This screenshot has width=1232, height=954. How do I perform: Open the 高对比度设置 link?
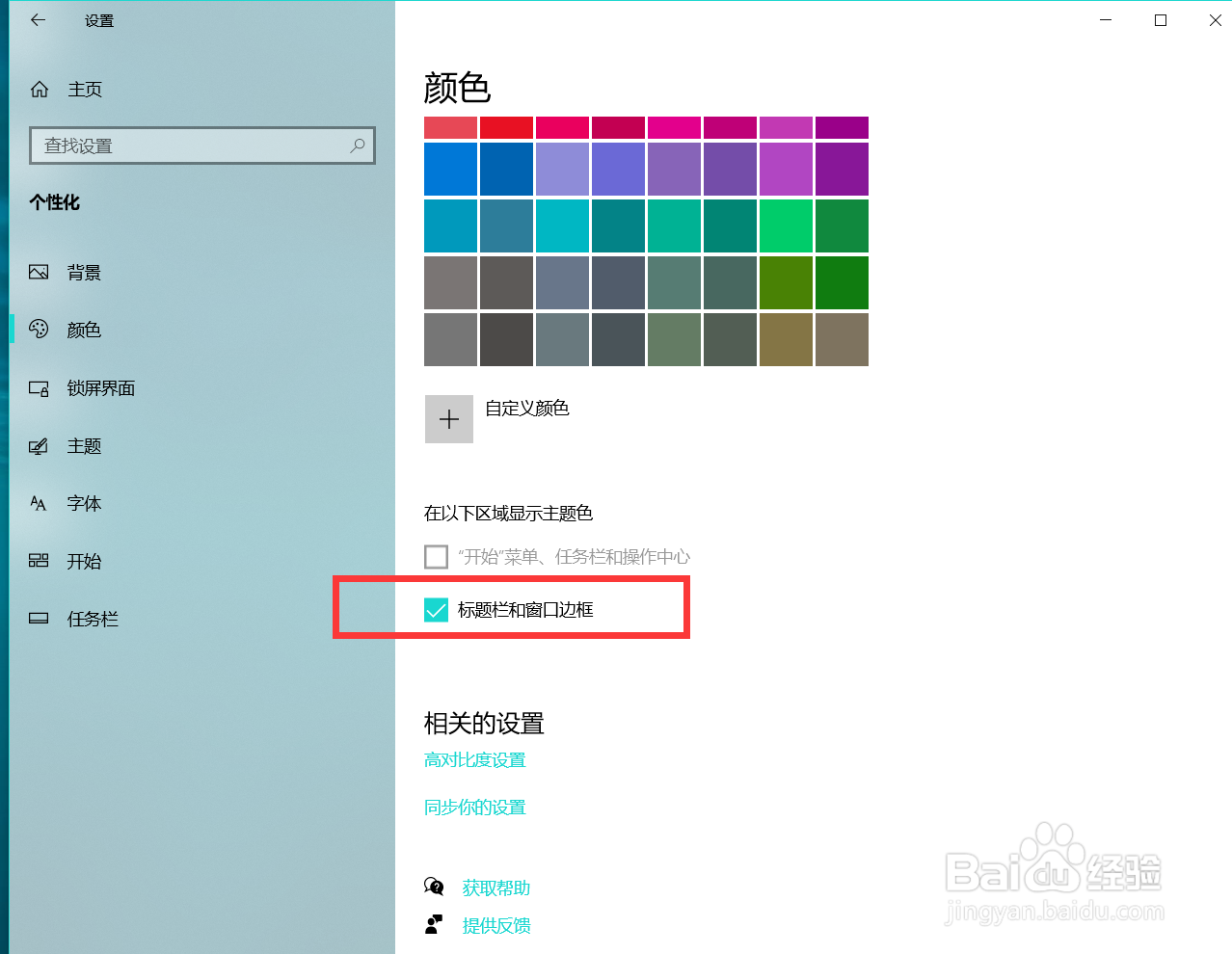[475, 760]
